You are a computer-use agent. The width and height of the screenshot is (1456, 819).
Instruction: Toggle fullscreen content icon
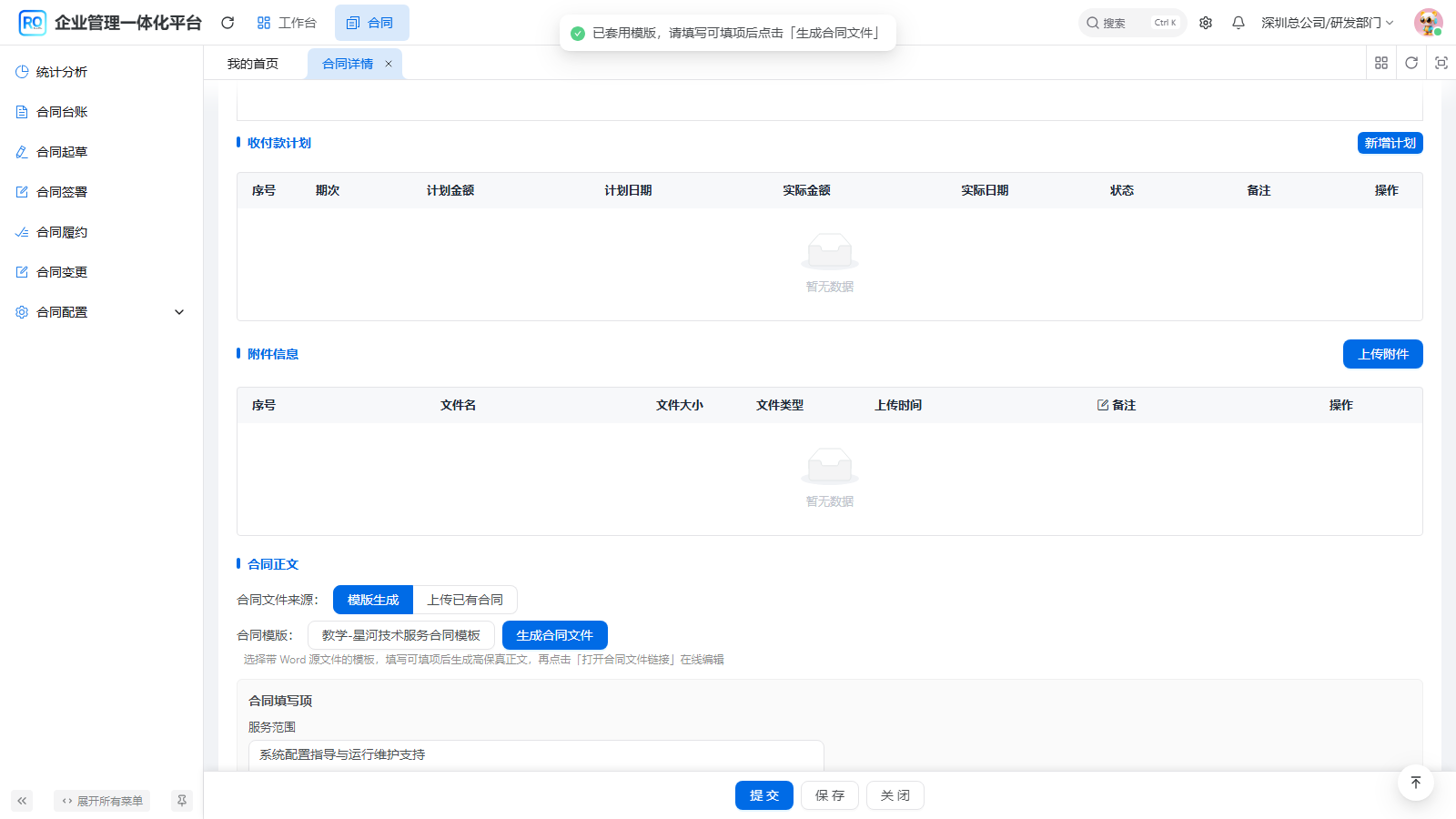tap(1441, 63)
